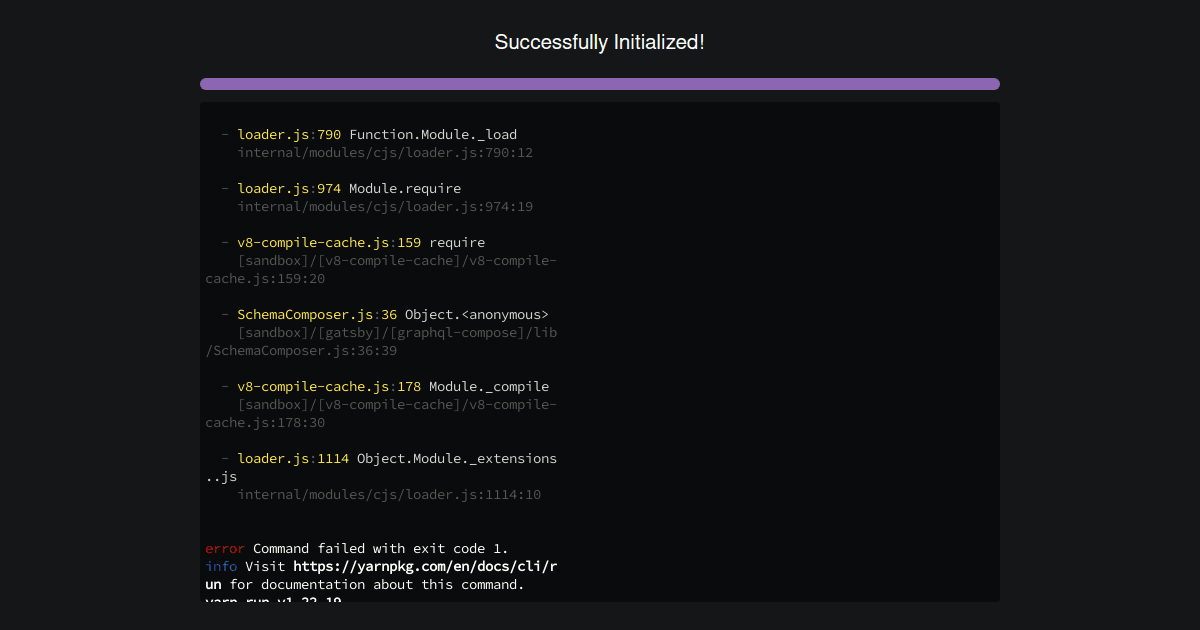Click the sandbox v8-compile-cache.js:178:30 path
This screenshot has height=630, width=1200.
[x=381, y=413]
